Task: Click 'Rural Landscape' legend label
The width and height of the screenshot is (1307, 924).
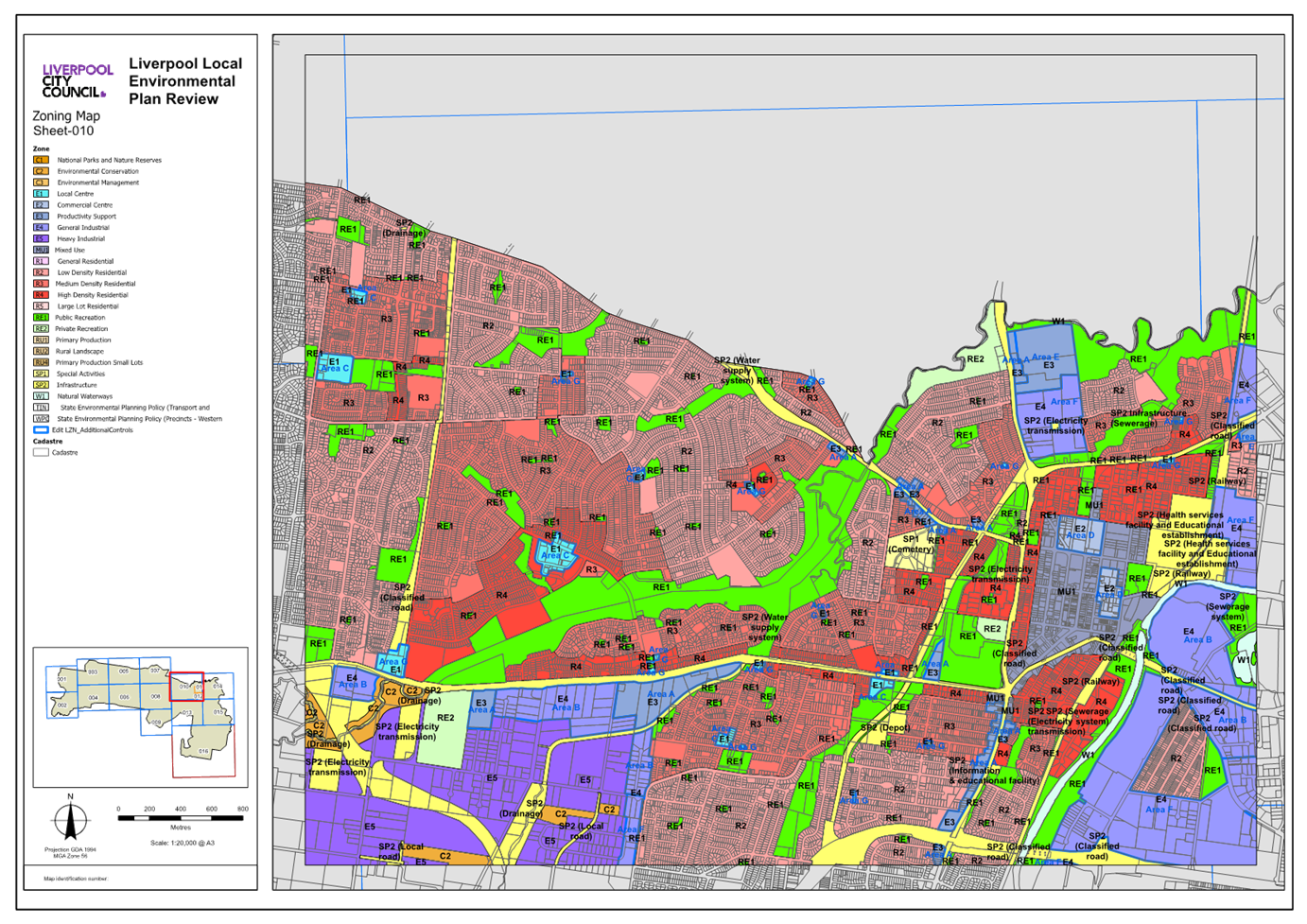Action: pyautogui.click(x=79, y=351)
